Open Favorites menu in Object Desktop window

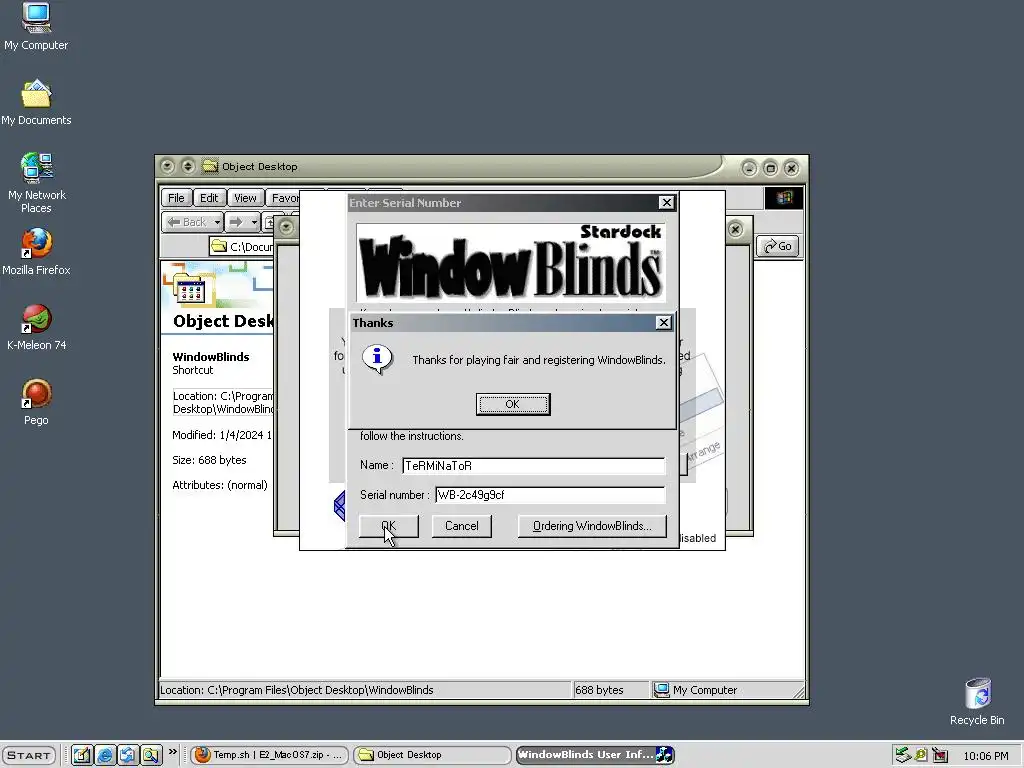[283, 198]
